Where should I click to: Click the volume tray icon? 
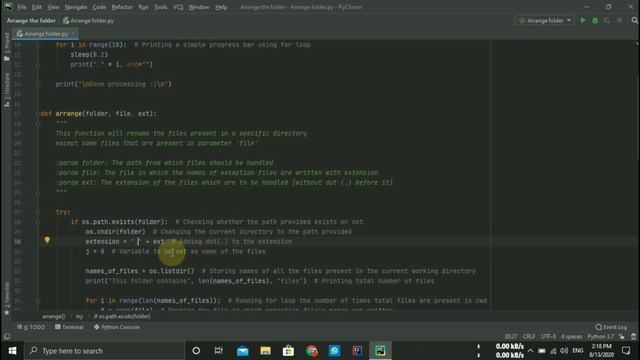coord(564,351)
